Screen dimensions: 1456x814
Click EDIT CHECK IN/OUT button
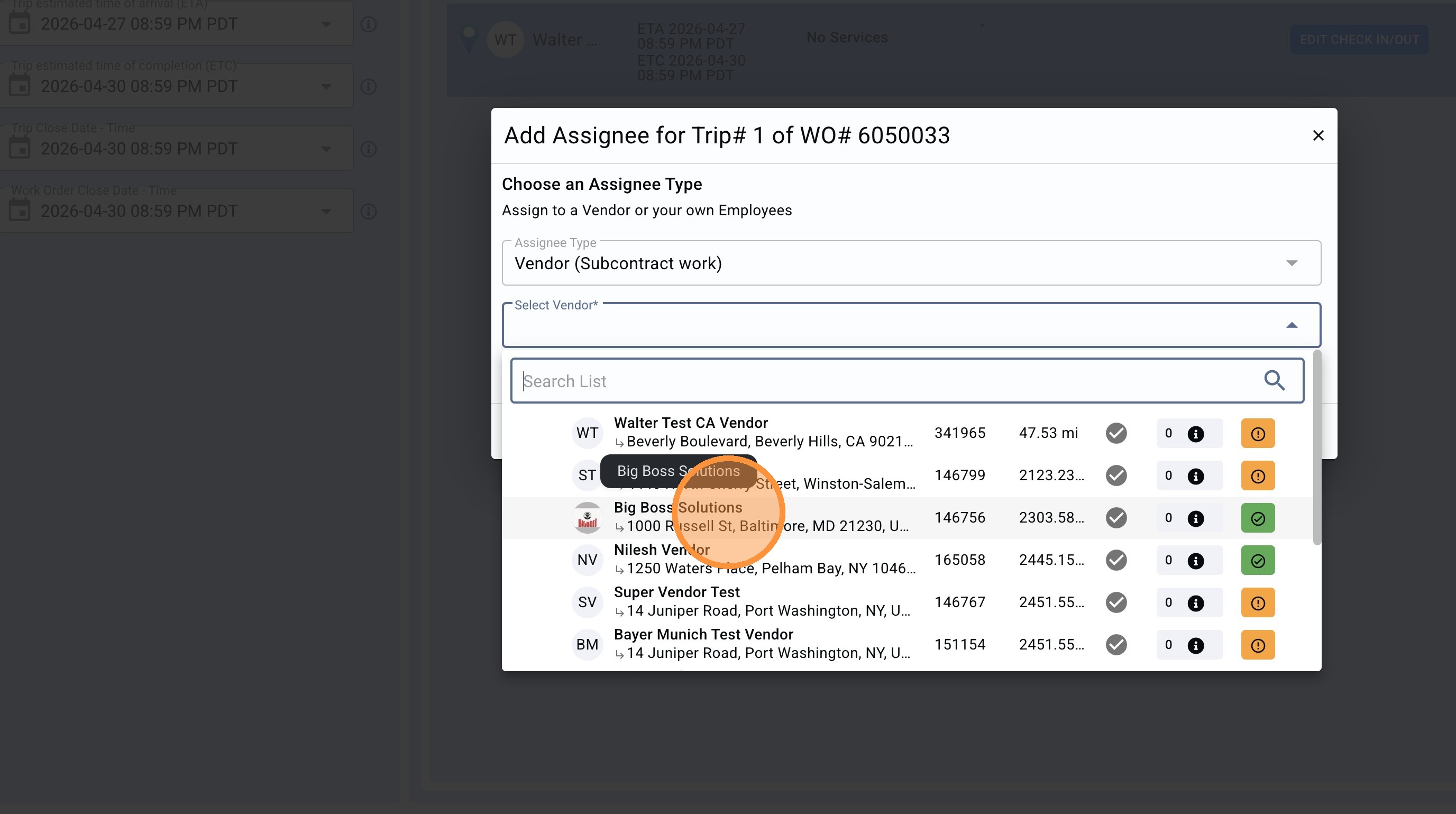[x=1359, y=40]
